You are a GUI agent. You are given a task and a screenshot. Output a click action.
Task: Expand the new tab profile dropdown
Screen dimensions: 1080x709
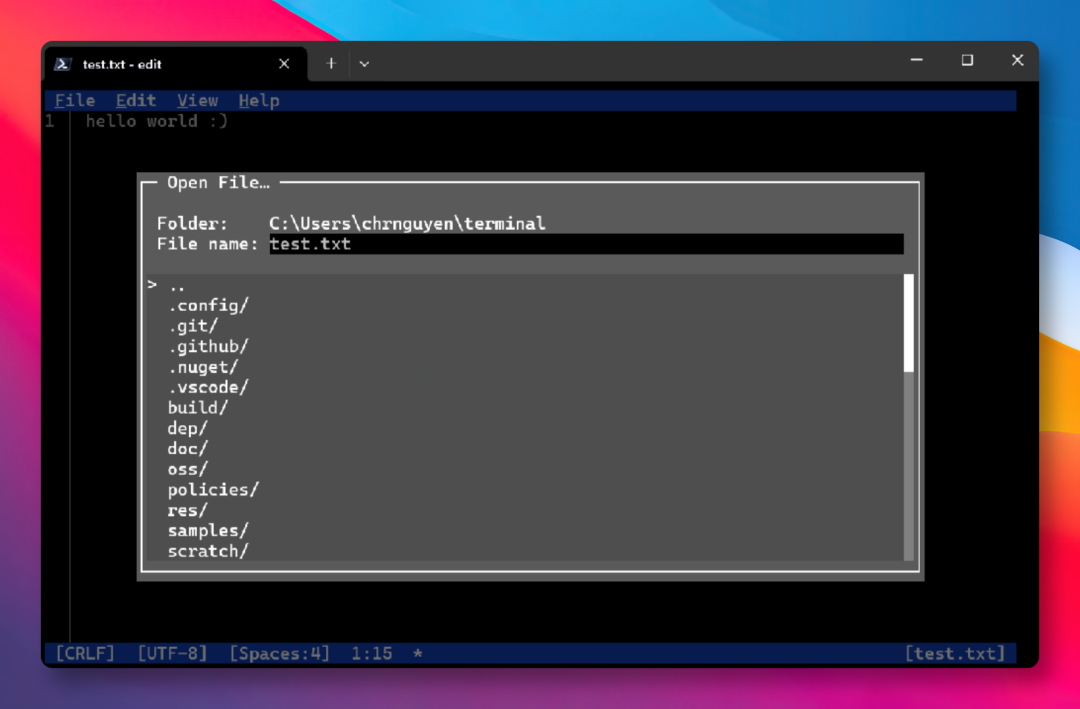364,63
